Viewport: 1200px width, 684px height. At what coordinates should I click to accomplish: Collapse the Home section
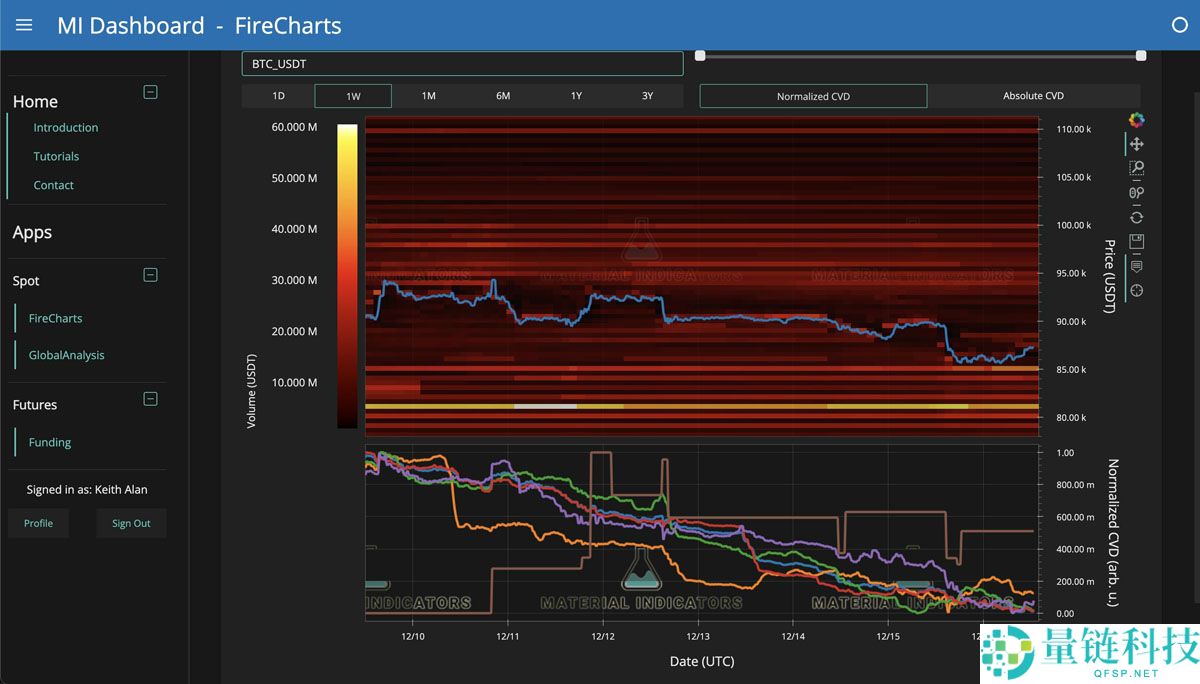pyautogui.click(x=150, y=91)
